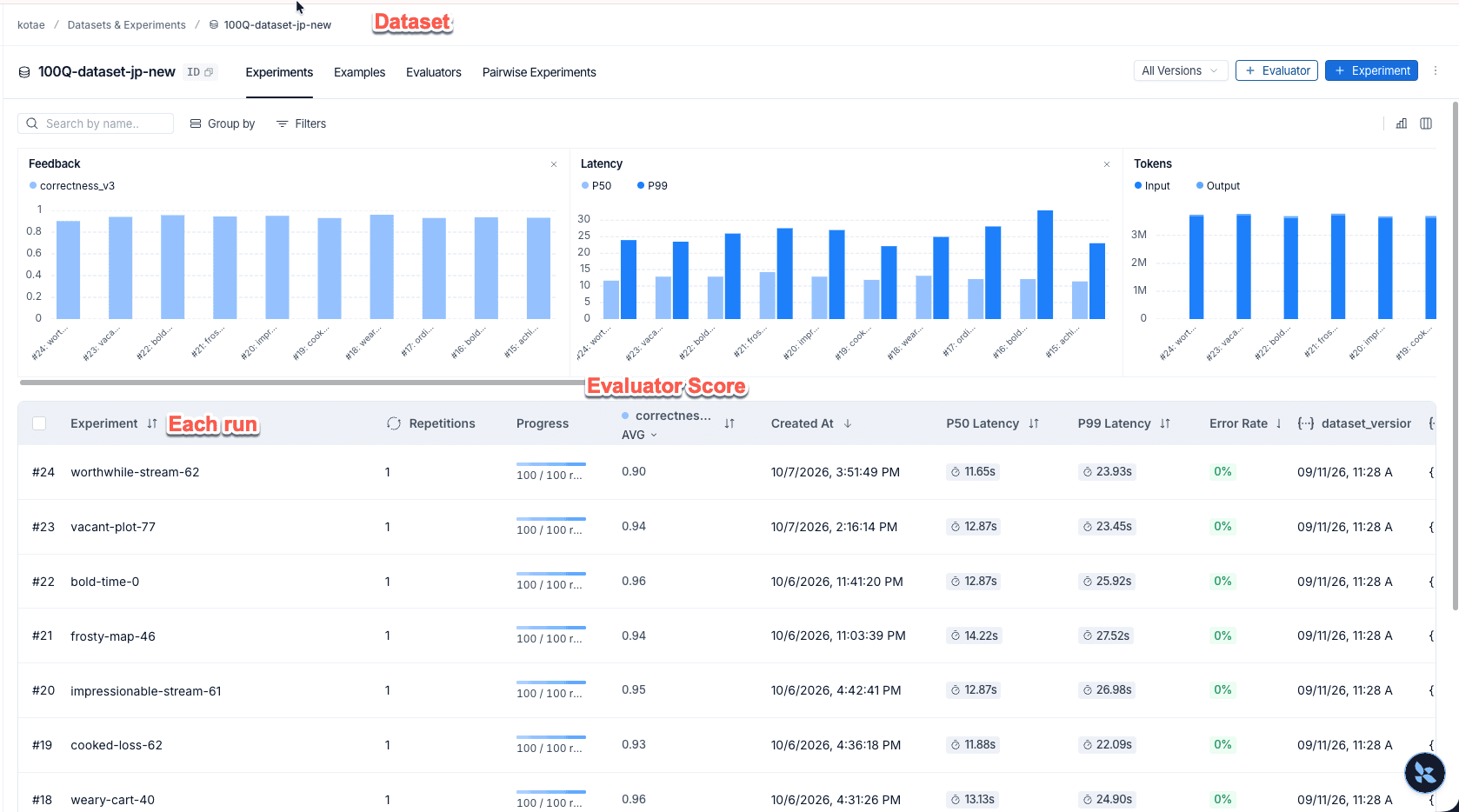The width and height of the screenshot is (1459, 812).
Task: Sort by correctness score arrows
Action: tap(729, 423)
